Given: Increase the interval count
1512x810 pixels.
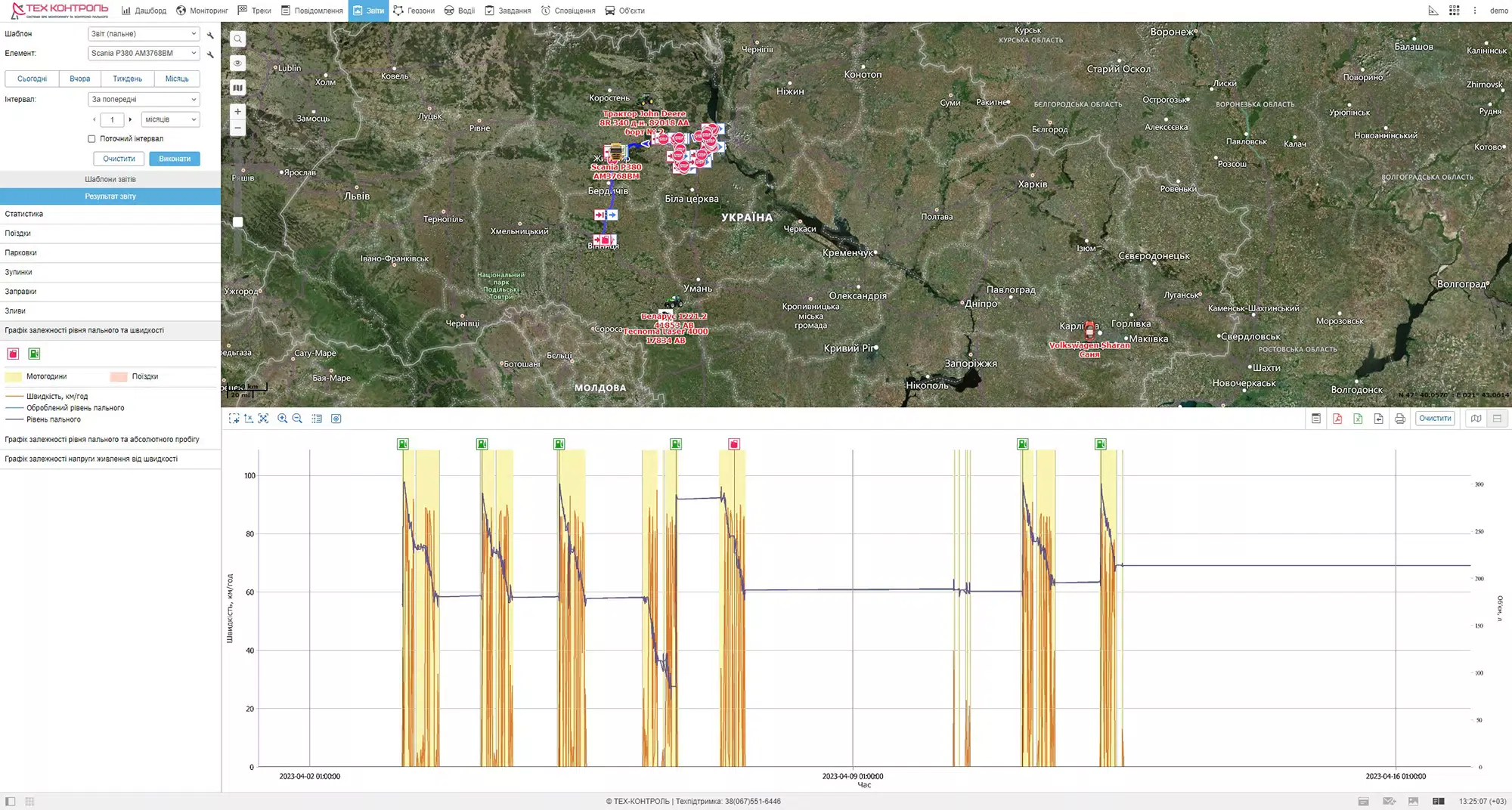Looking at the screenshot, I should tap(130, 119).
